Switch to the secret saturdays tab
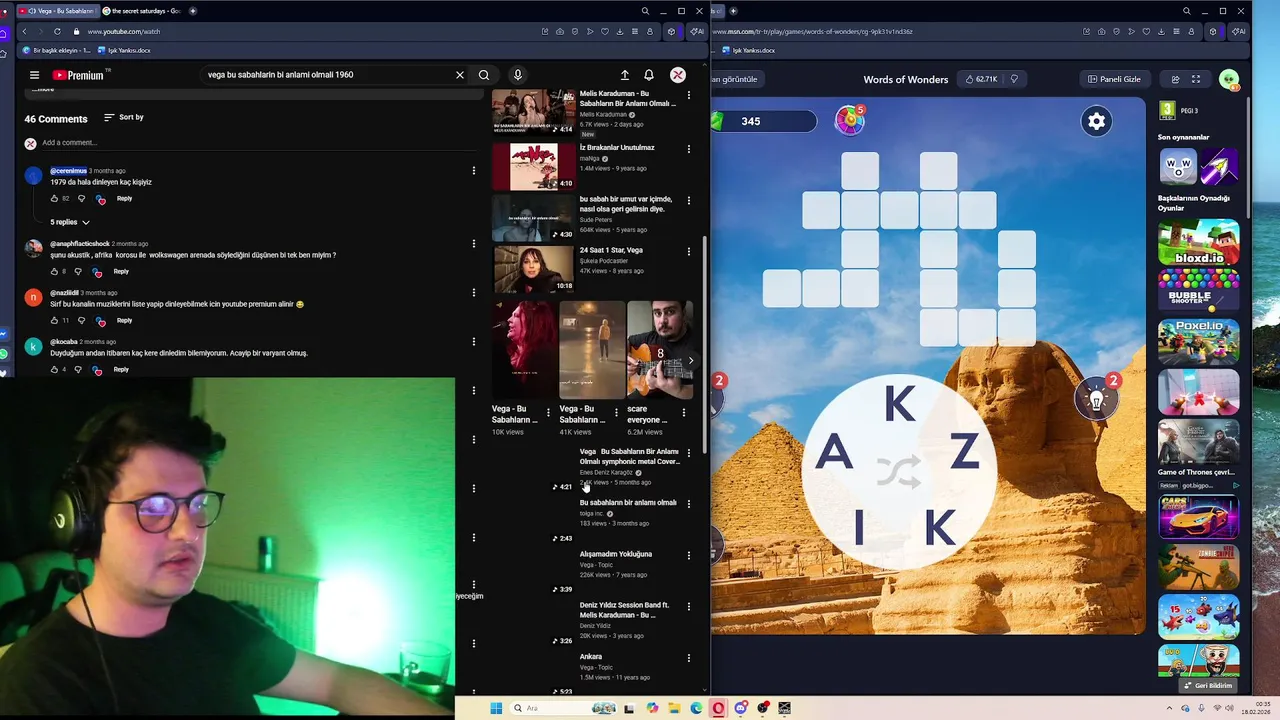Screen dimensions: 1280x720 pos(141,11)
